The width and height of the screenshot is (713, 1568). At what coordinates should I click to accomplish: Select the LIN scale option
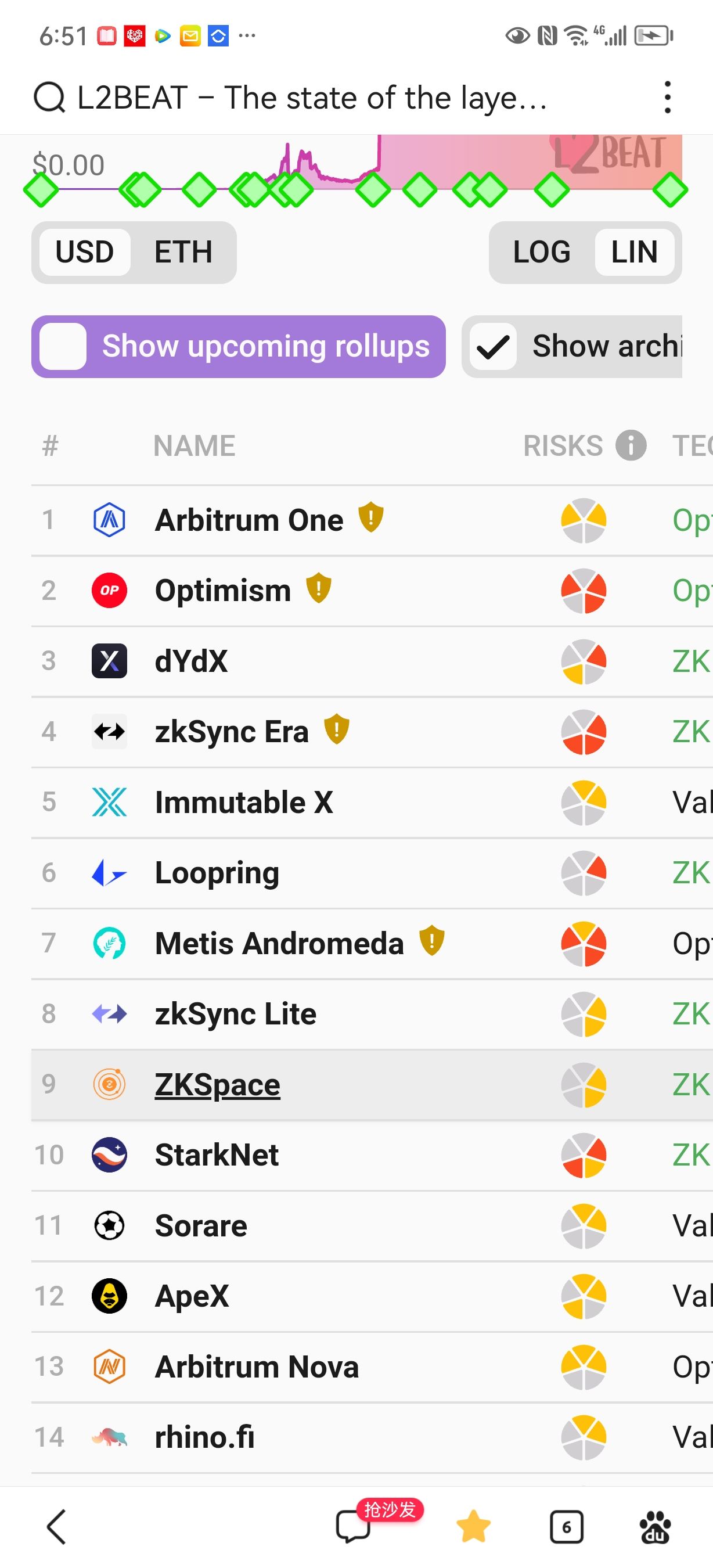634,252
